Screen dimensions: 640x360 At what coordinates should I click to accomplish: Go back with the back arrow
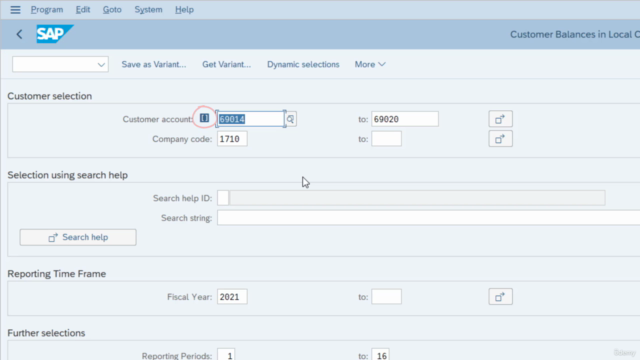click(19, 34)
